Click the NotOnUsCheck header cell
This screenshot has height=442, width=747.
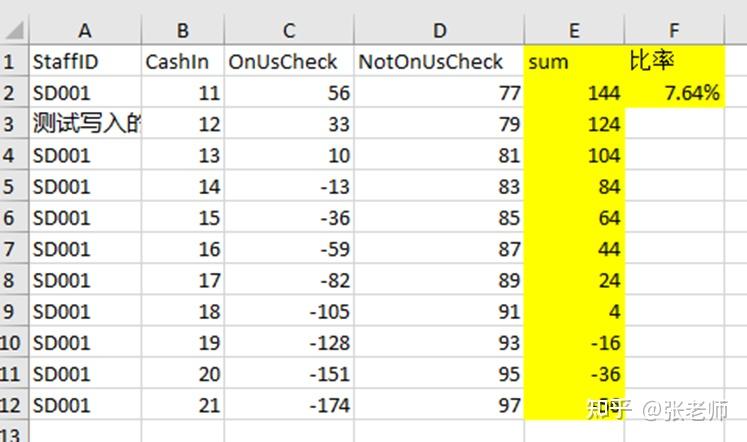click(x=438, y=62)
